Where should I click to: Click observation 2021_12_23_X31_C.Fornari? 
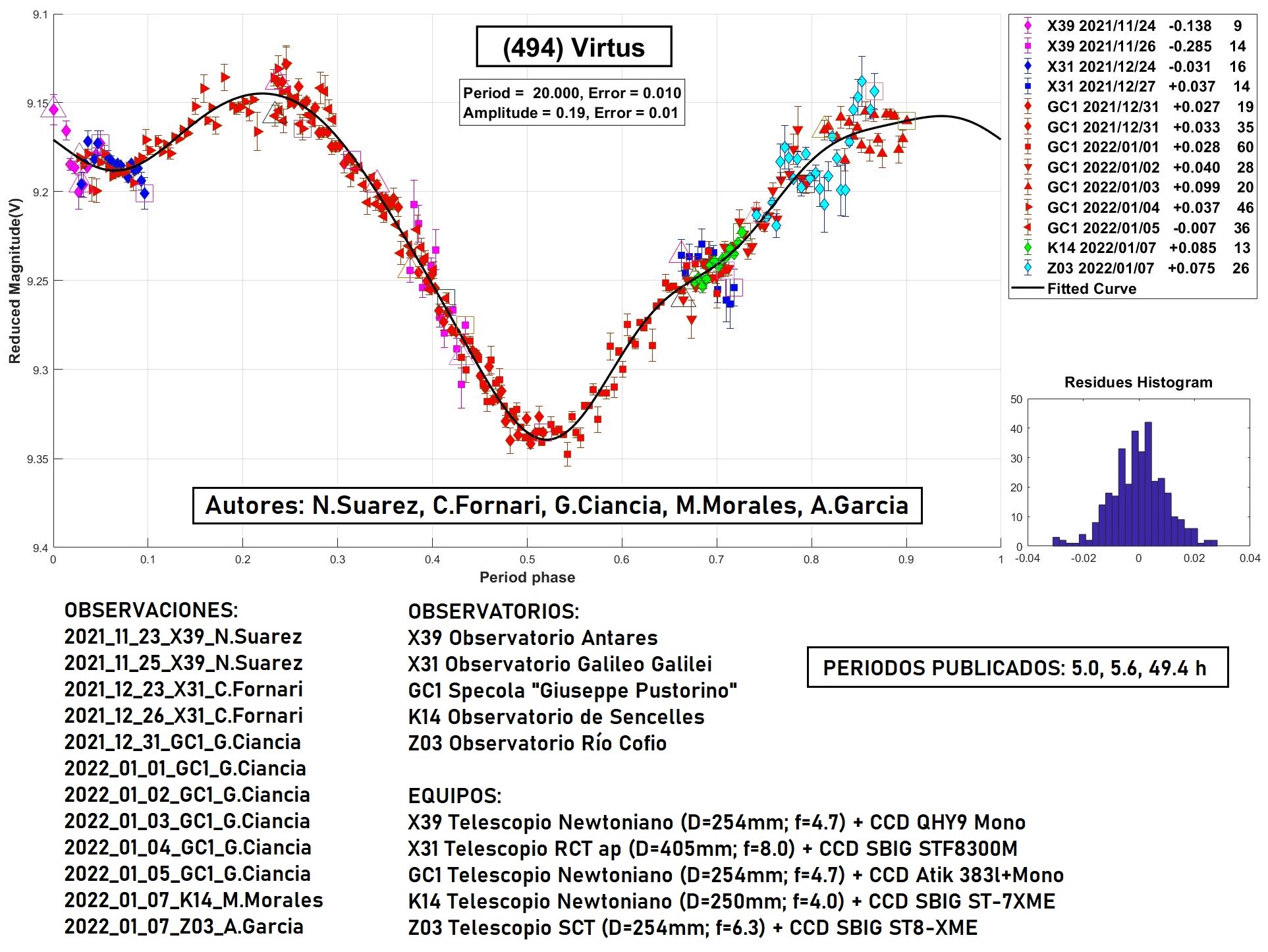pyautogui.click(x=184, y=689)
